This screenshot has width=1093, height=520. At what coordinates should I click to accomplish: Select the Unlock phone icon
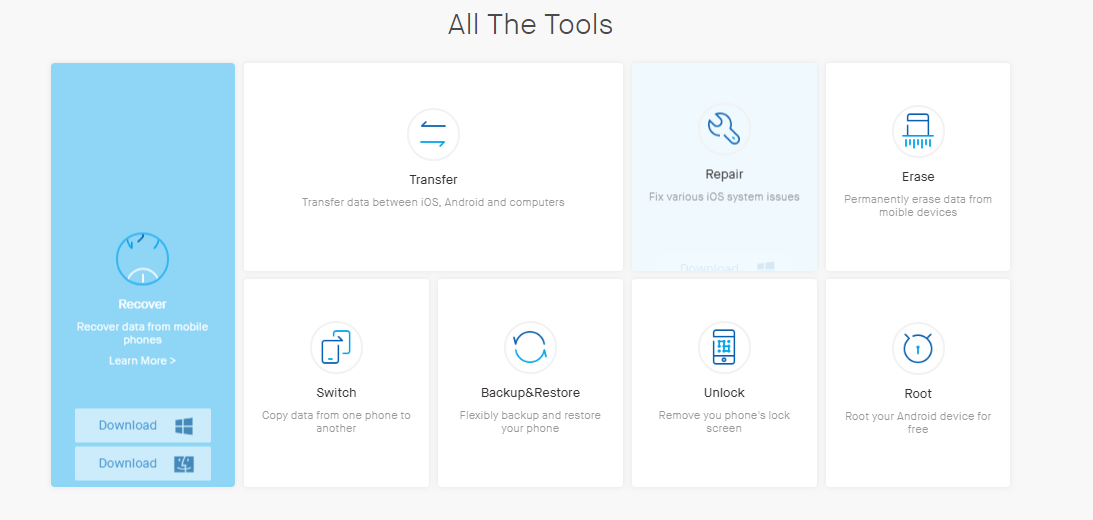[x=724, y=347]
